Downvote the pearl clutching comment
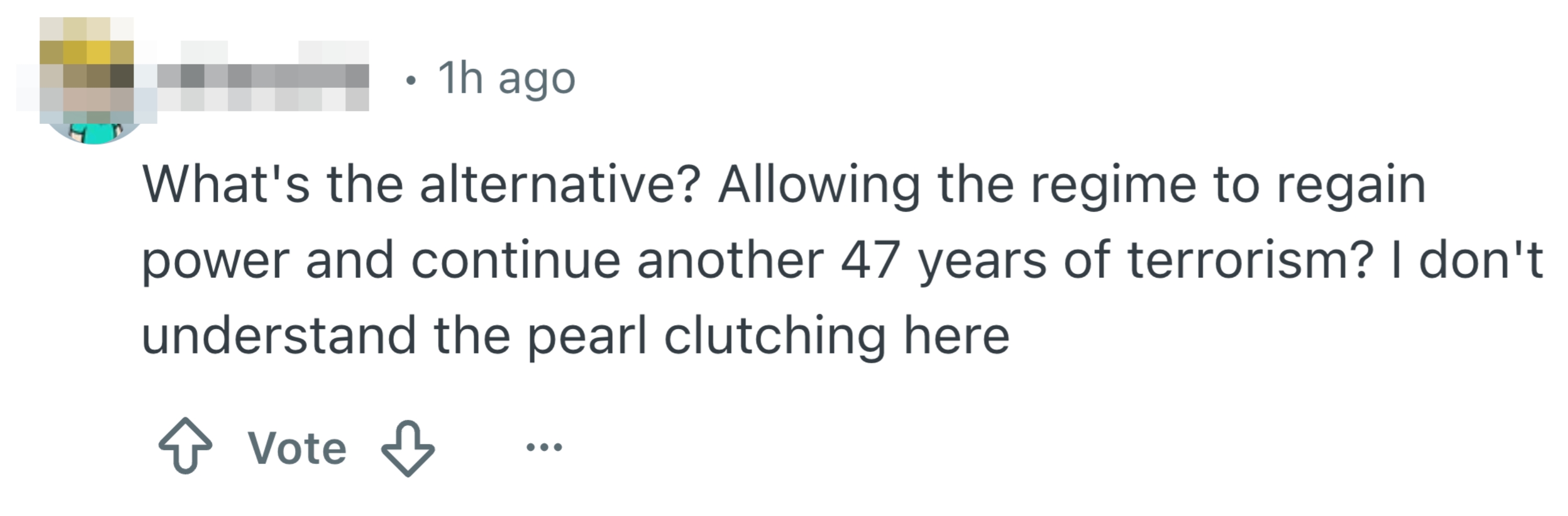 407,448
